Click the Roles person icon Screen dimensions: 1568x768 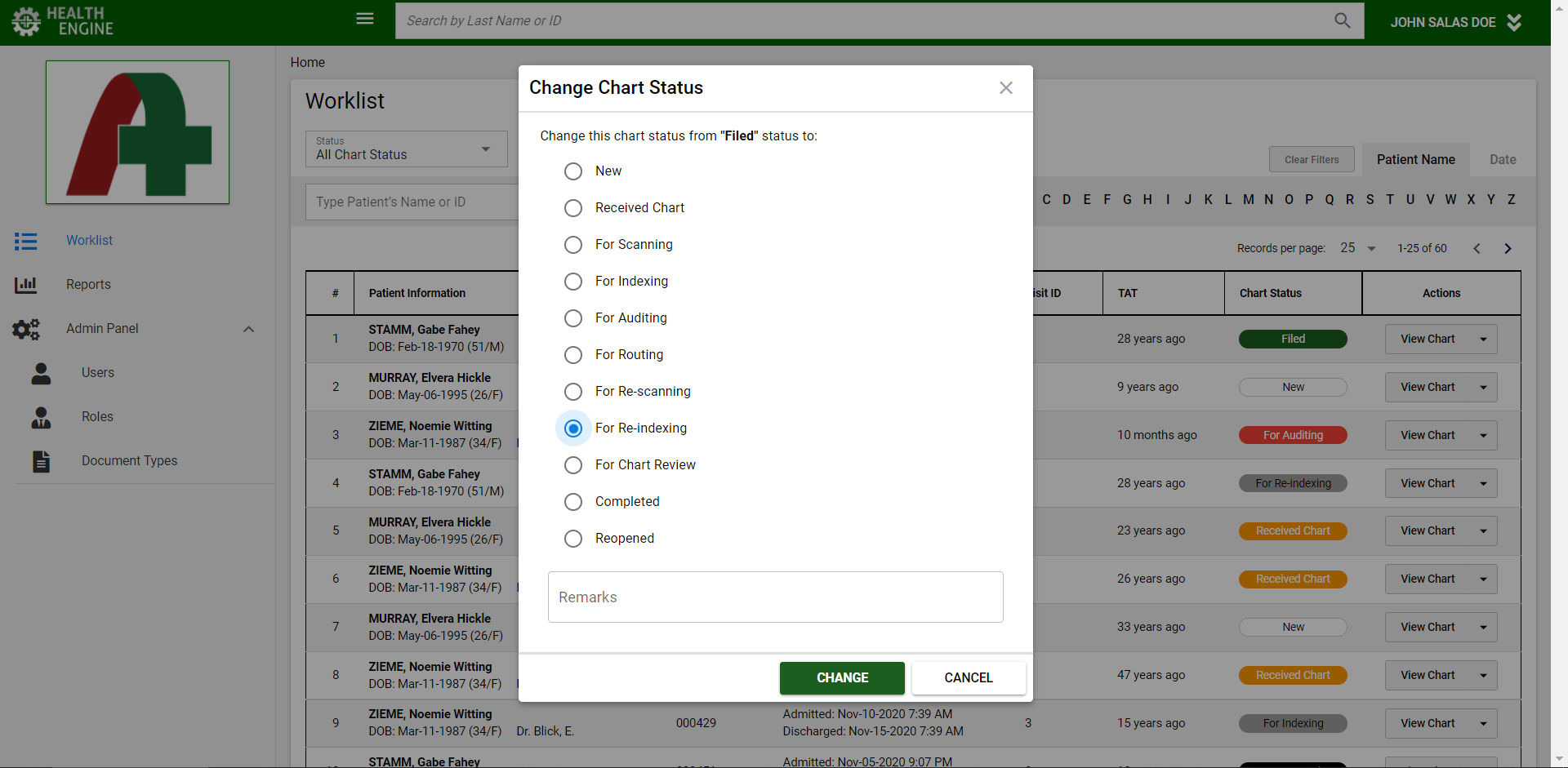(41, 417)
